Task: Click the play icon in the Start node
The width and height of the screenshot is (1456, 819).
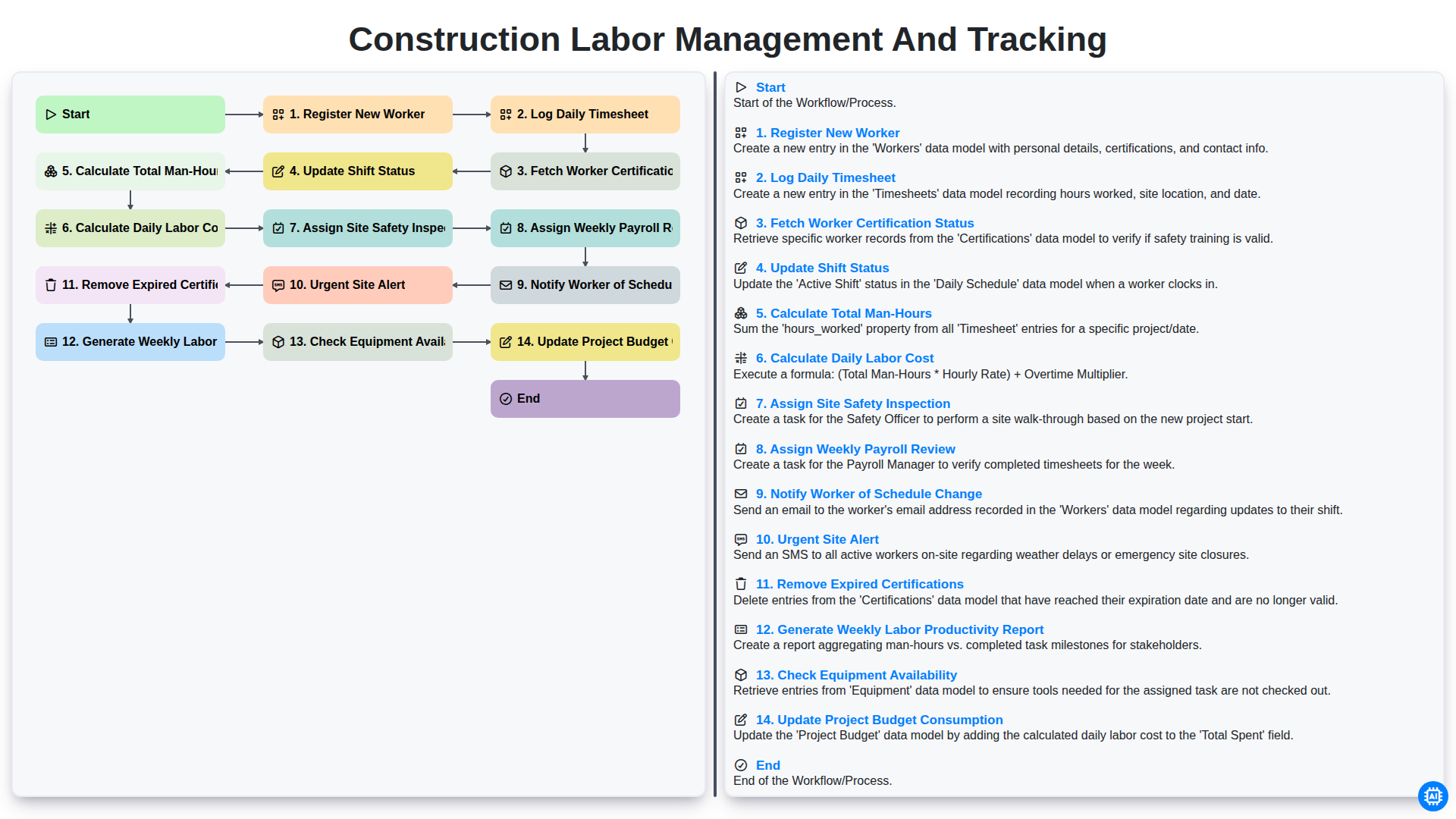Action: coord(51,115)
